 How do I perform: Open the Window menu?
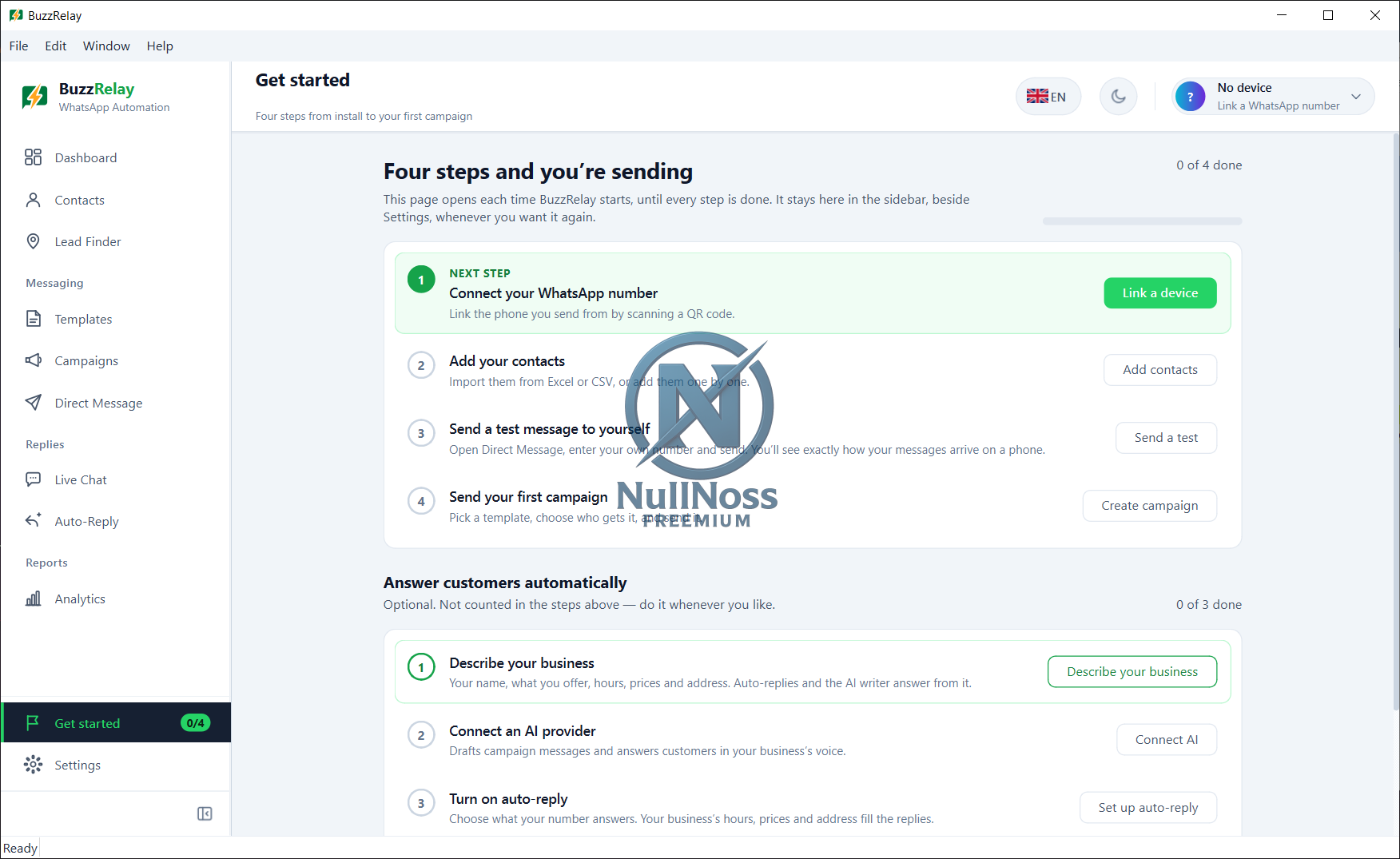pyautogui.click(x=106, y=46)
